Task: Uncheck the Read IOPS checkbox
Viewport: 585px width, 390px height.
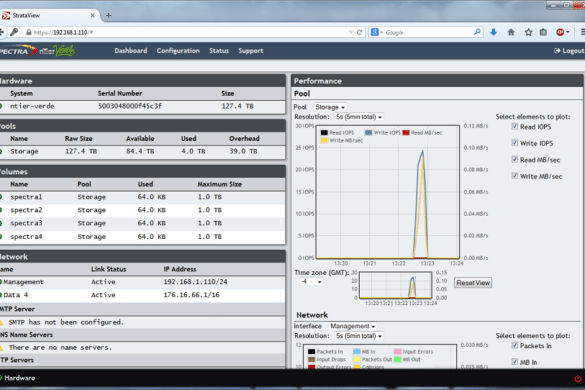Action: coord(514,127)
